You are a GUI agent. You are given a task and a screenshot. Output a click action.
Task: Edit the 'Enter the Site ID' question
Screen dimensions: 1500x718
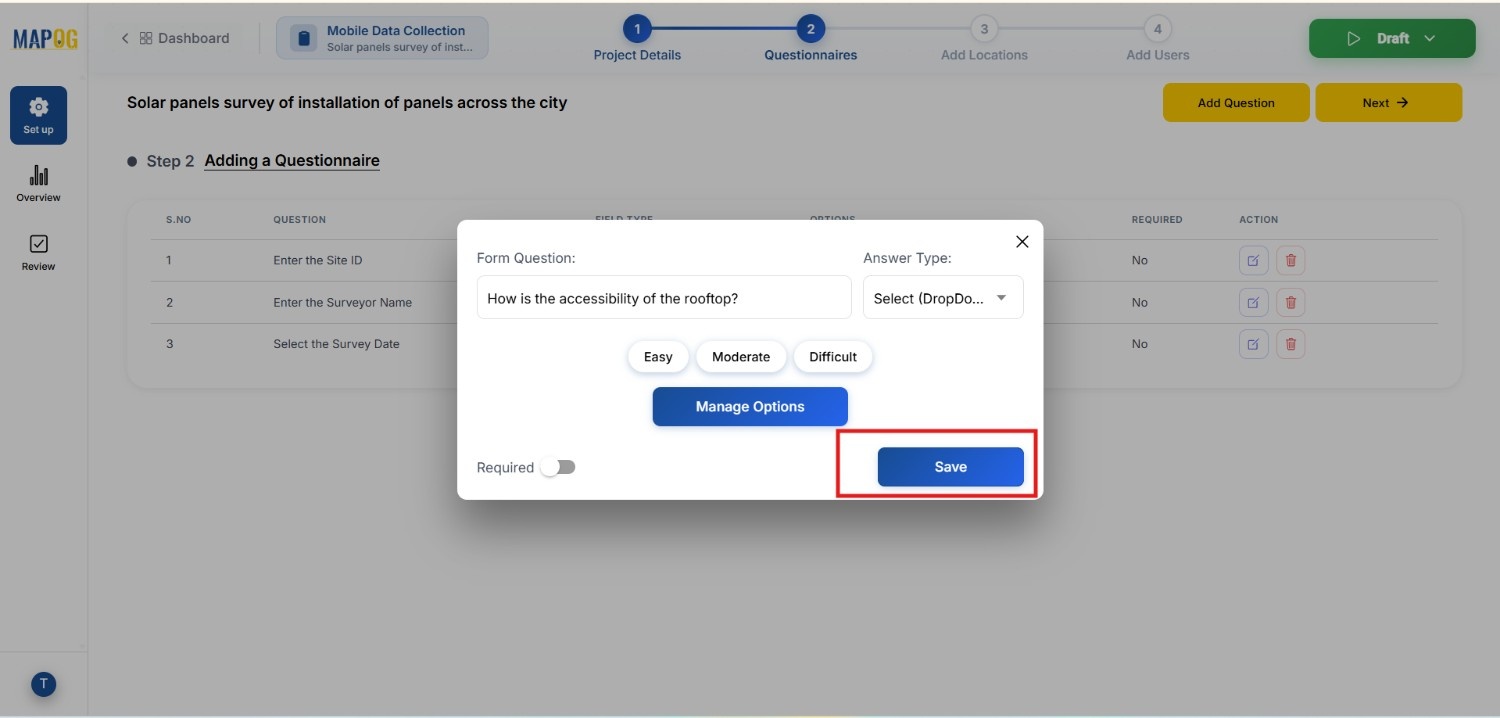point(1253,260)
